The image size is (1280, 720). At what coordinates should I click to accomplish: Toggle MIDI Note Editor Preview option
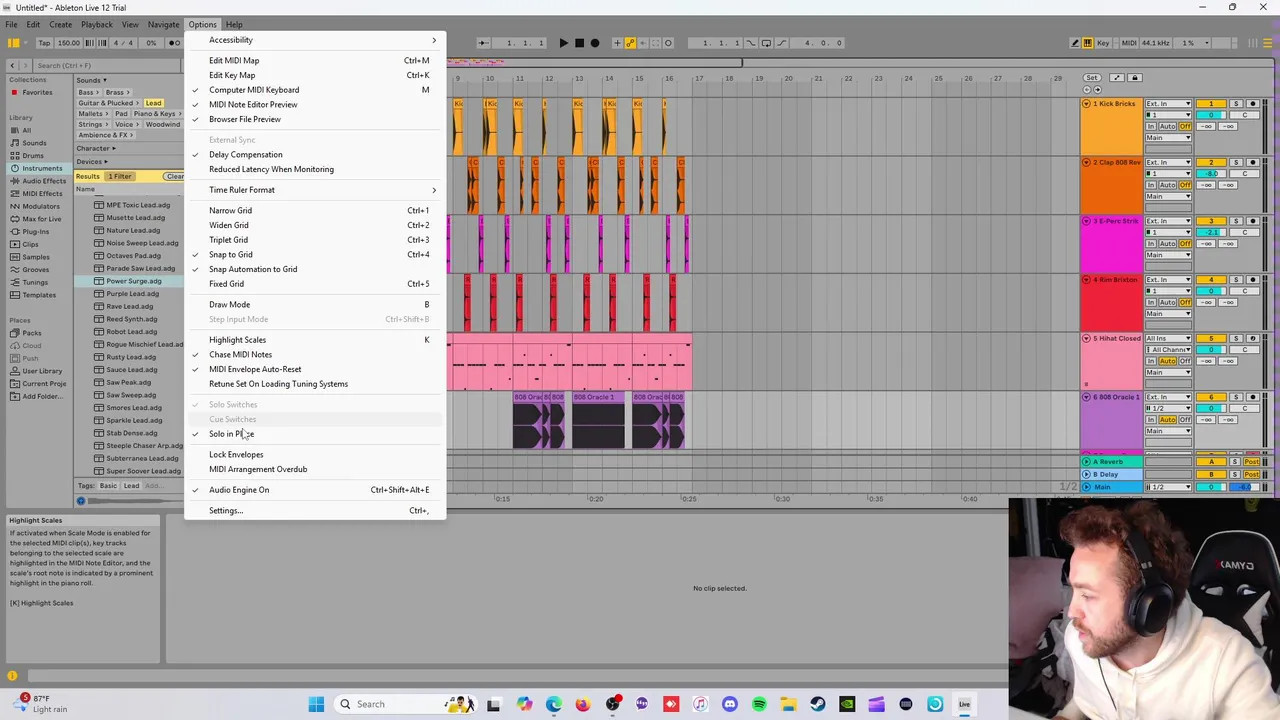click(315, 104)
